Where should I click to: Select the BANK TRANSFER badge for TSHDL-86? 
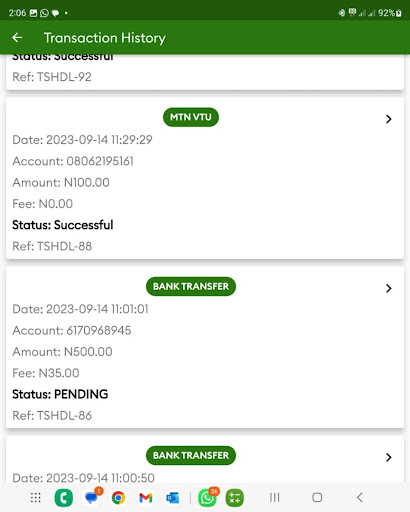click(191, 286)
